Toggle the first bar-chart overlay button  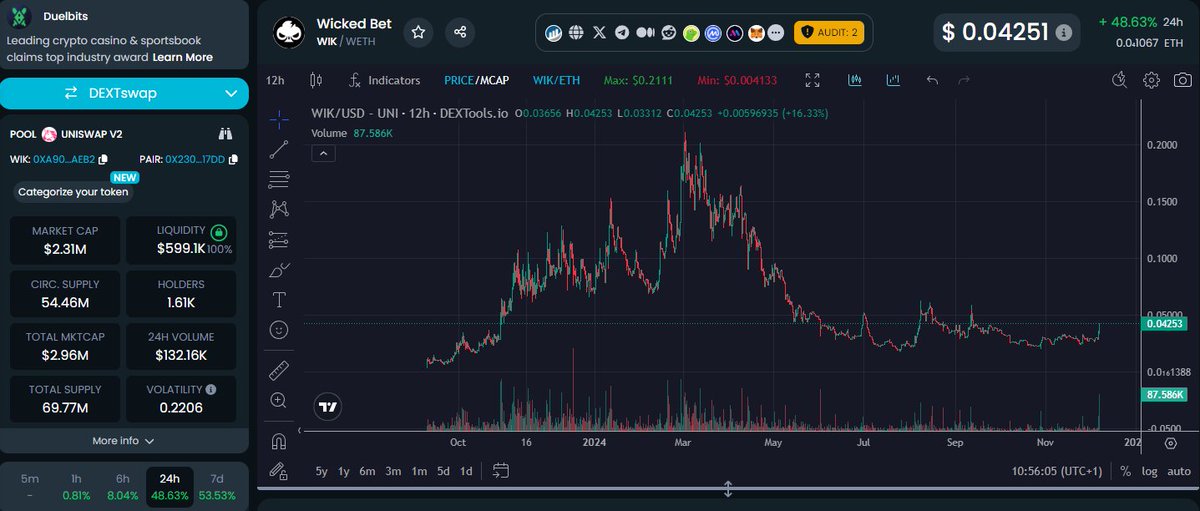click(x=855, y=80)
